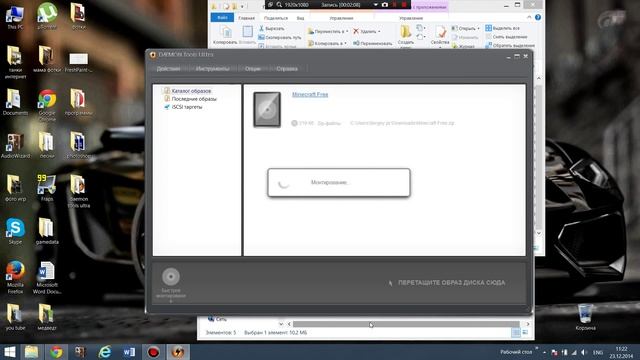Click the ENG language indicator

598,352
